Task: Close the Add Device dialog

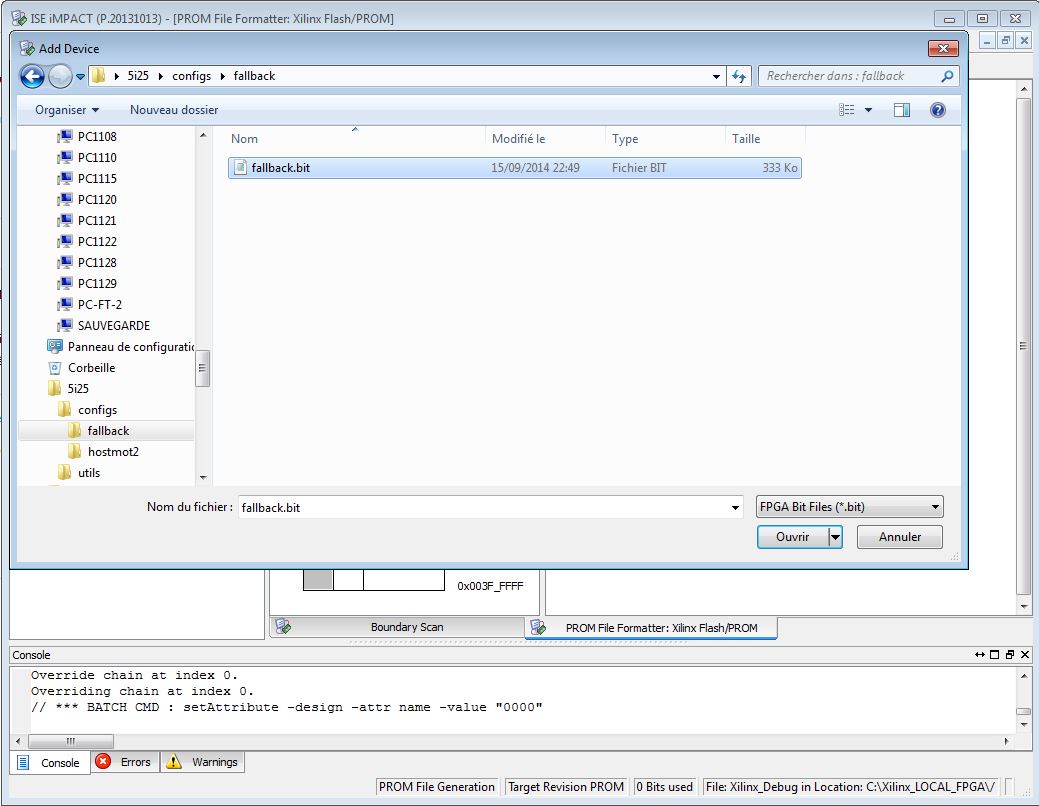Action: (x=943, y=48)
